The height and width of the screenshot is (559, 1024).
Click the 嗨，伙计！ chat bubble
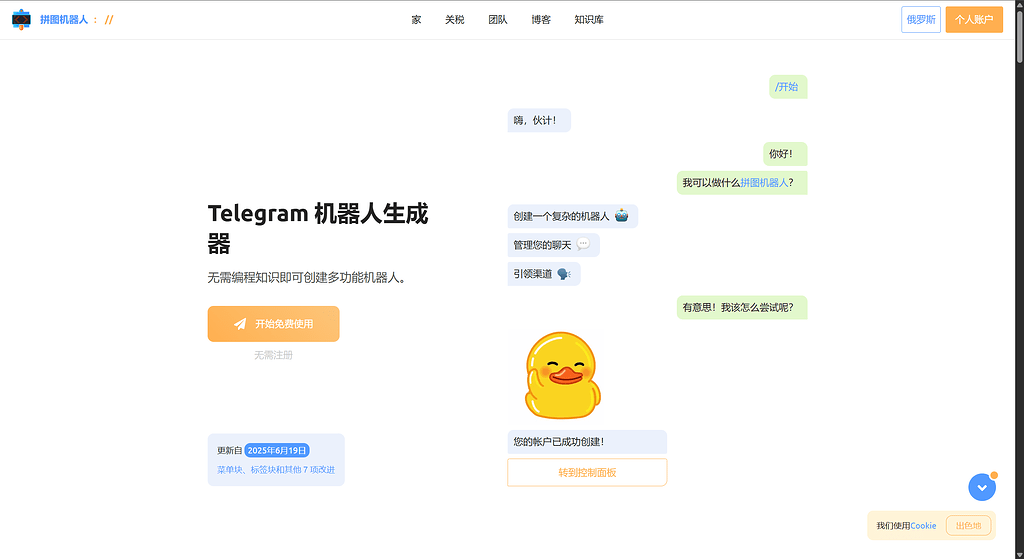coord(539,120)
